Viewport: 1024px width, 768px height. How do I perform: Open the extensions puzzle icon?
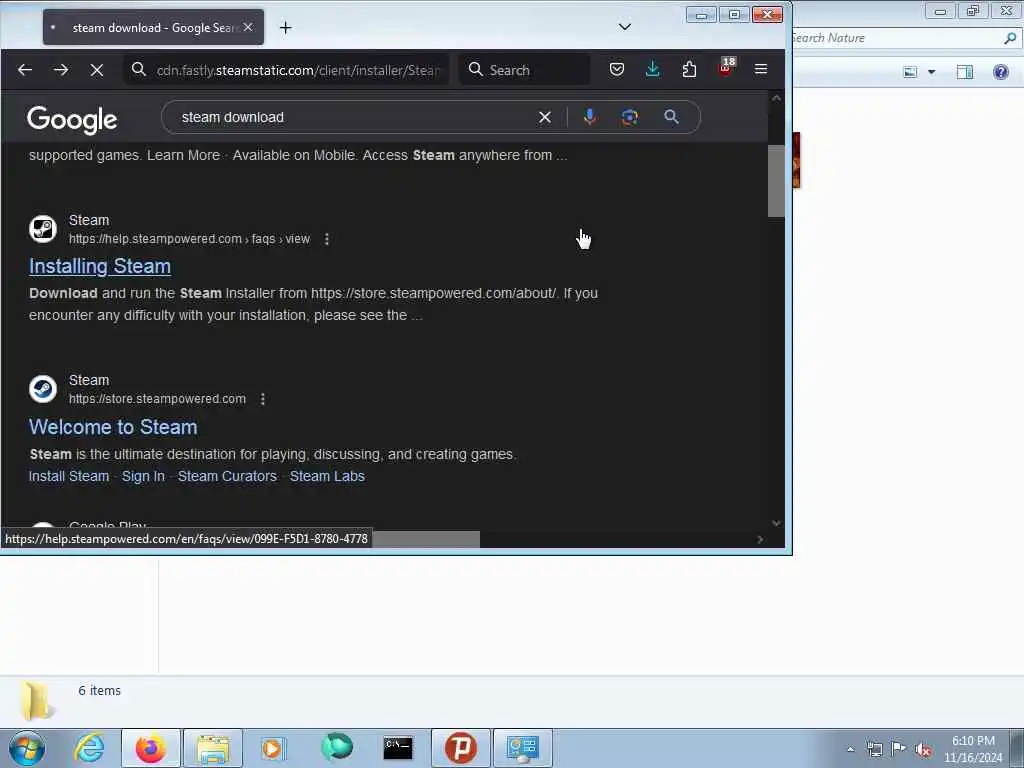pyautogui.click(x=689, y=69)
